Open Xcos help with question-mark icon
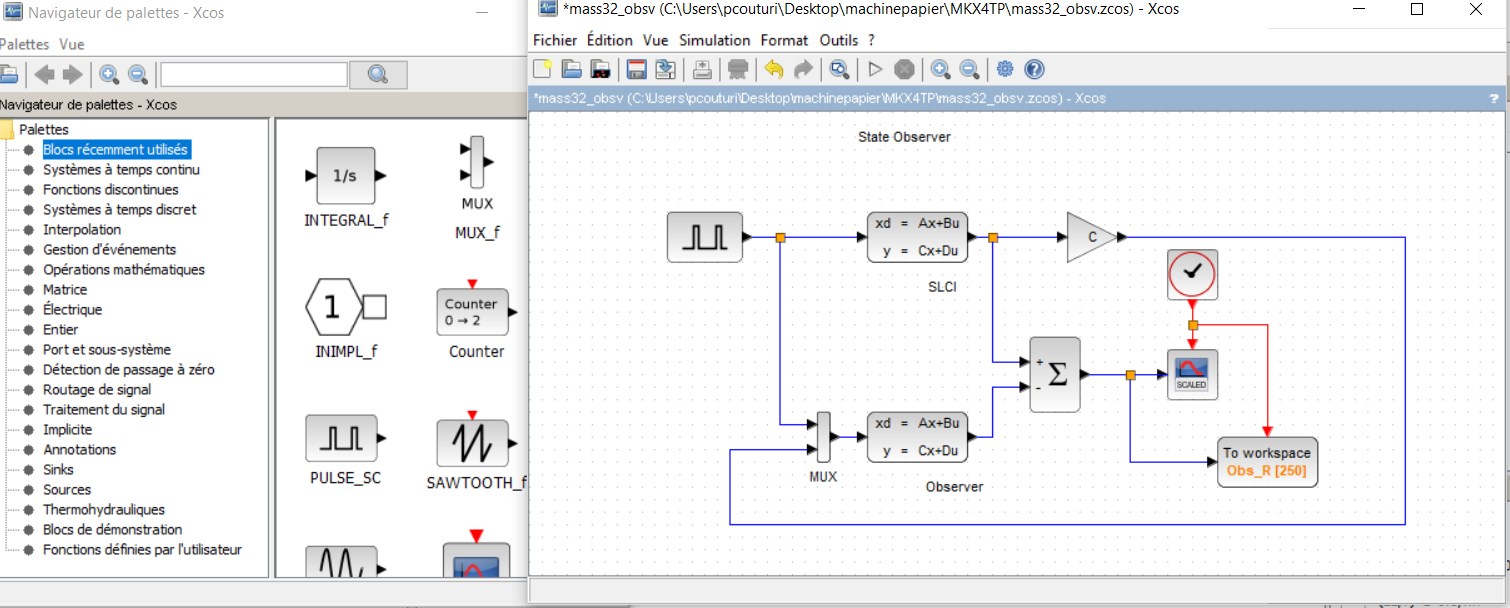Screen dimensions: 1510x608 [1035, 69]
